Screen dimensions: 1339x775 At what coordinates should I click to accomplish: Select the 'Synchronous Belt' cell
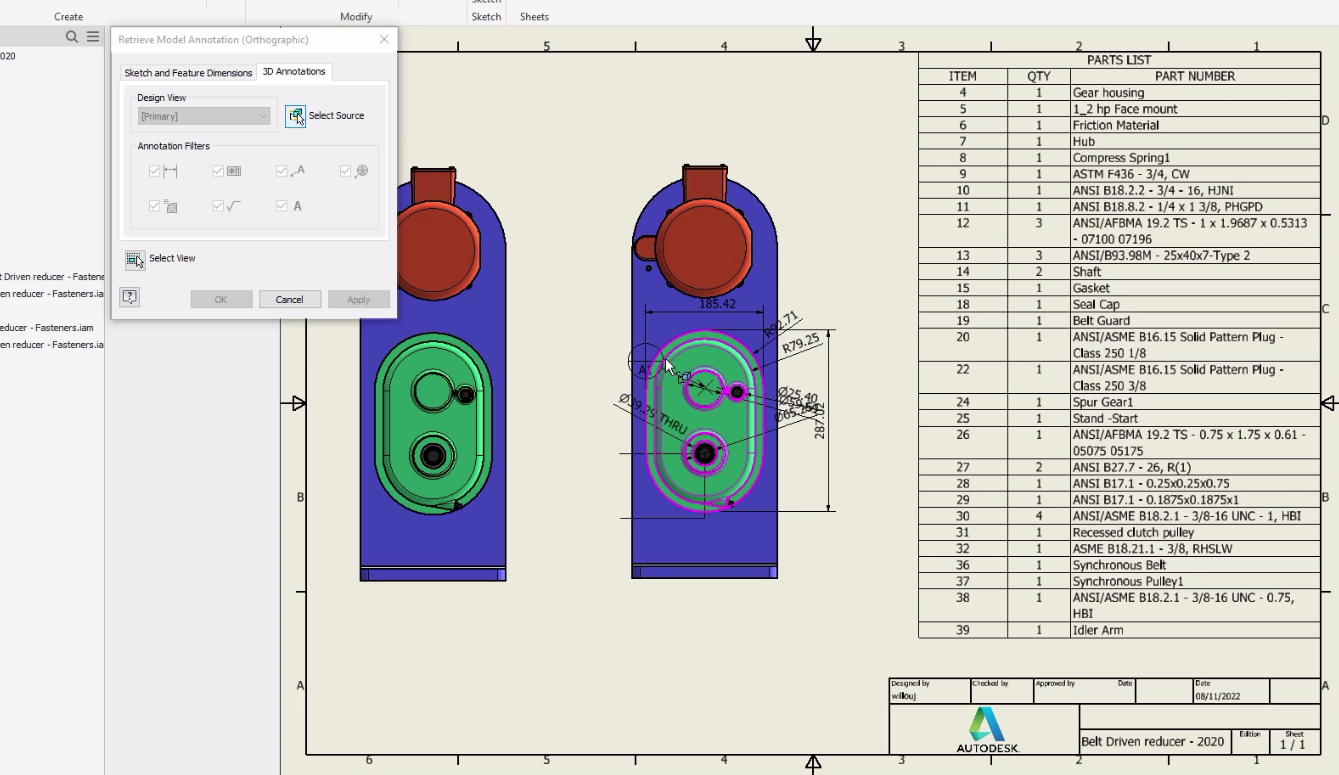[x=1195, y=565]
